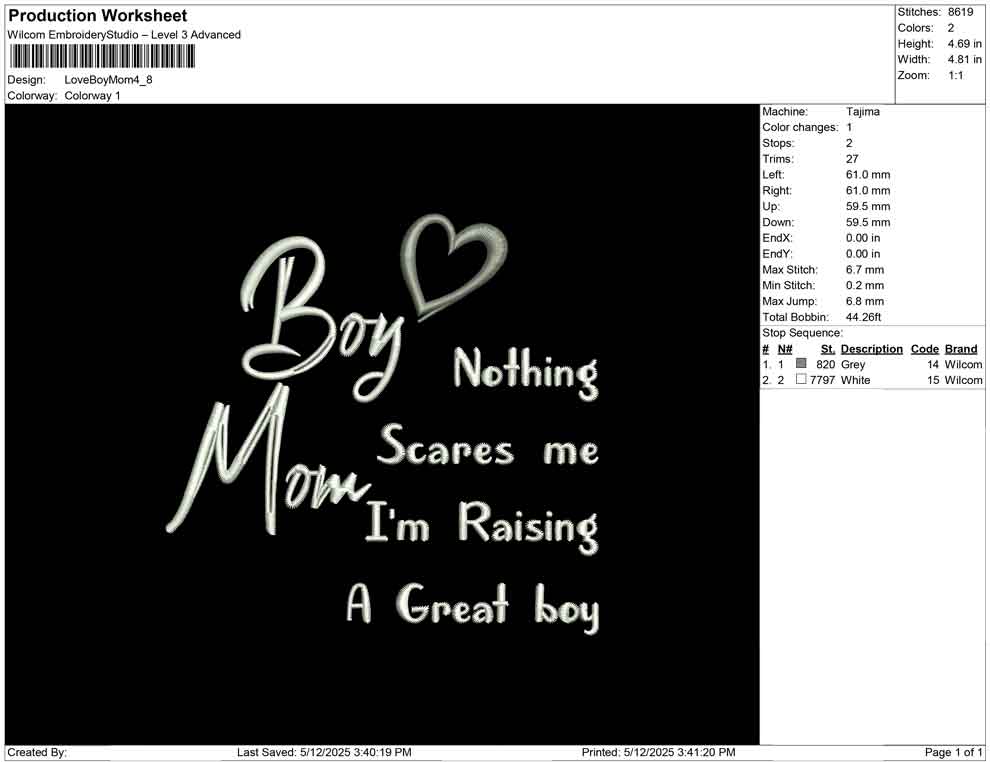Screen dimensions: 990x762
Task: Click the Height value 4.69 in
Action: pos(964,44)
